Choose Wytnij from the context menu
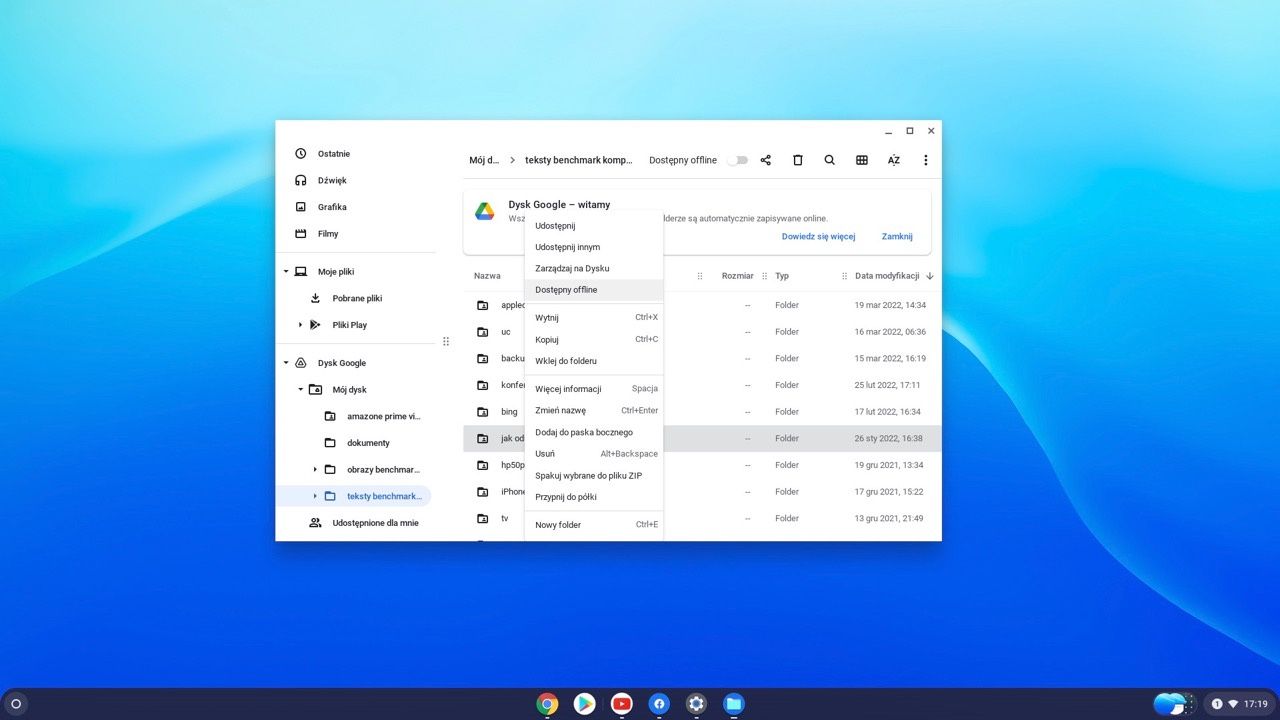 point(594,318)
